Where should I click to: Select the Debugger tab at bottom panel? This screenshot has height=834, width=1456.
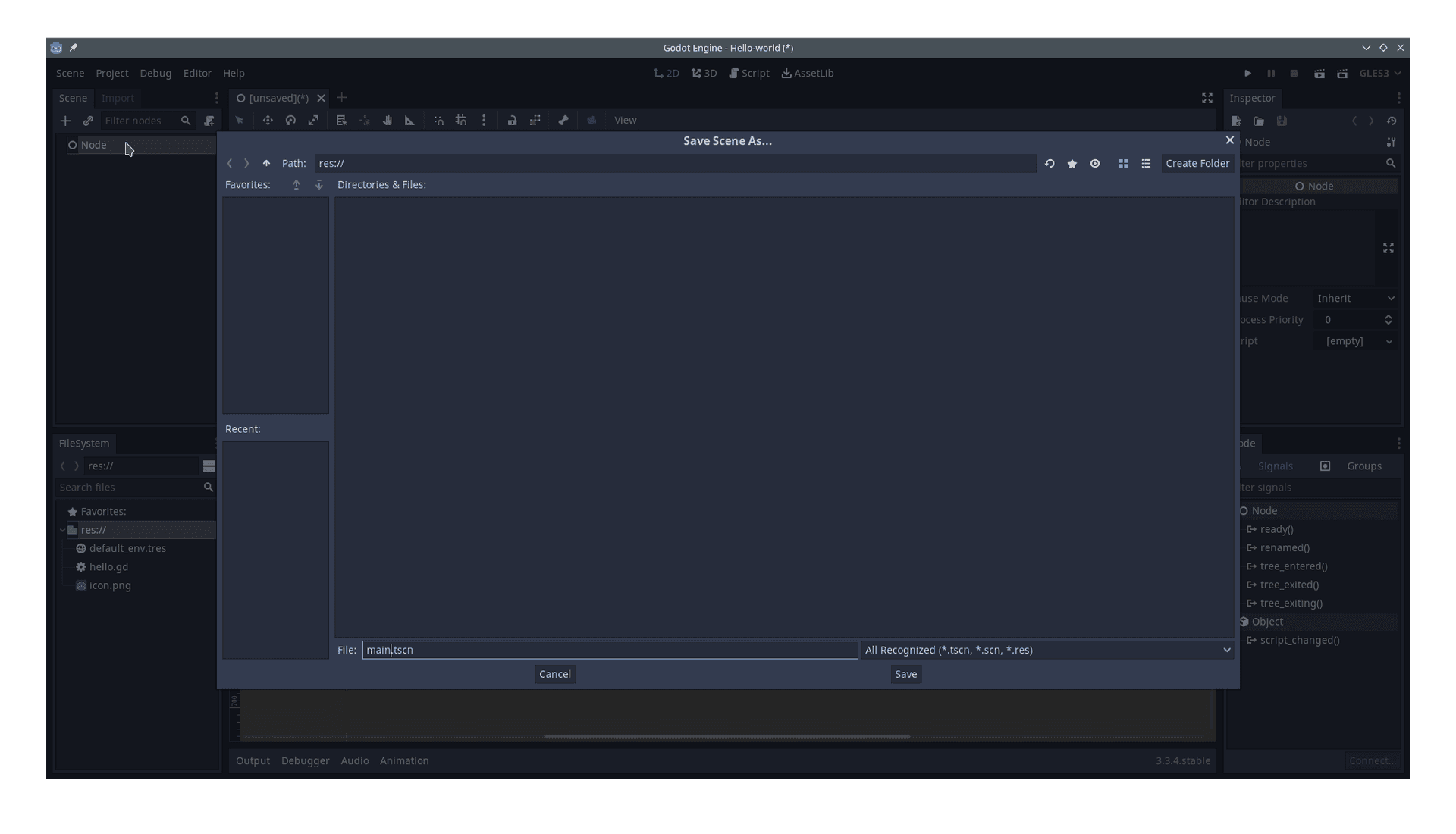pyautogui.click(x=306, y=760)
